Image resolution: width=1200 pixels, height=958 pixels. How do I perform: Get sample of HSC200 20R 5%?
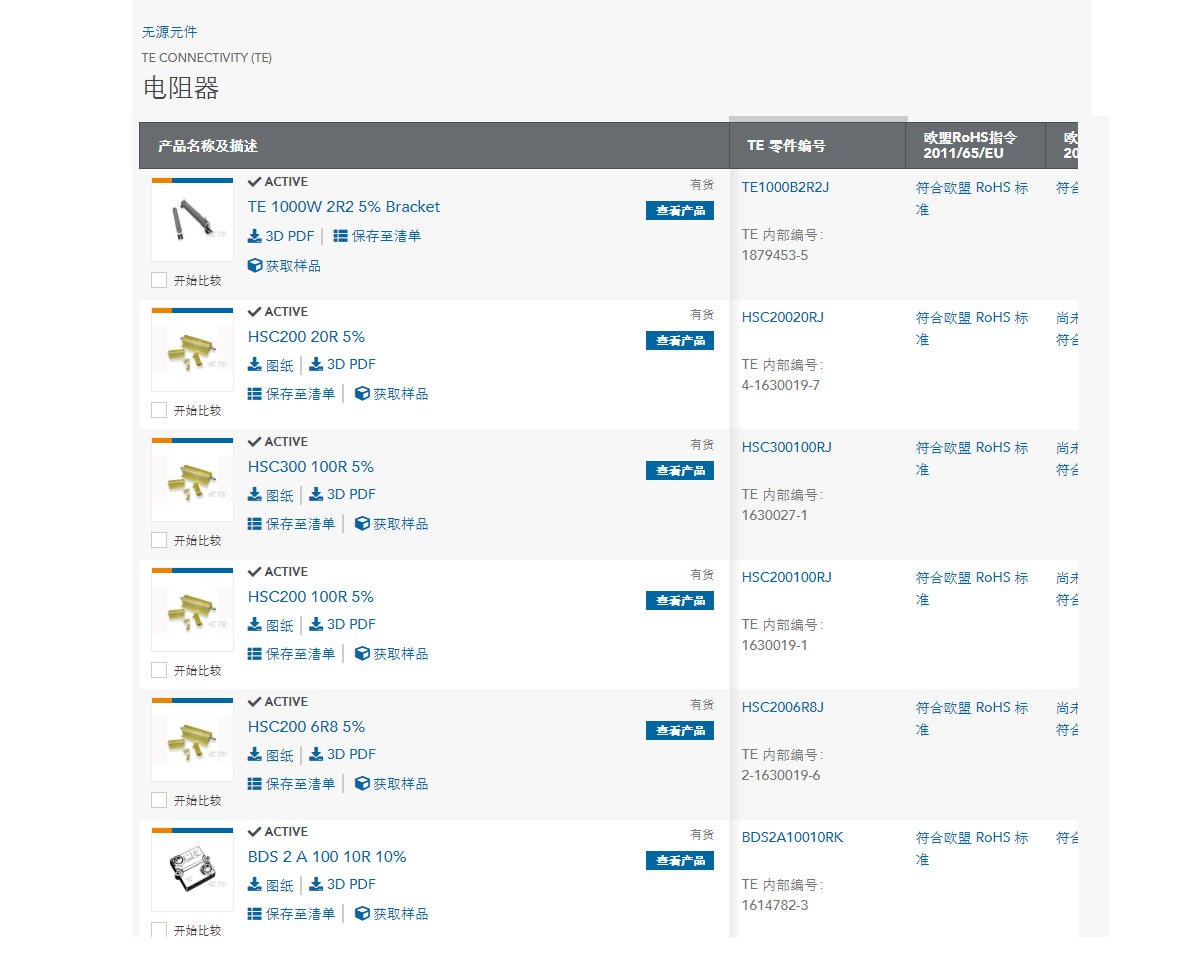392,394
